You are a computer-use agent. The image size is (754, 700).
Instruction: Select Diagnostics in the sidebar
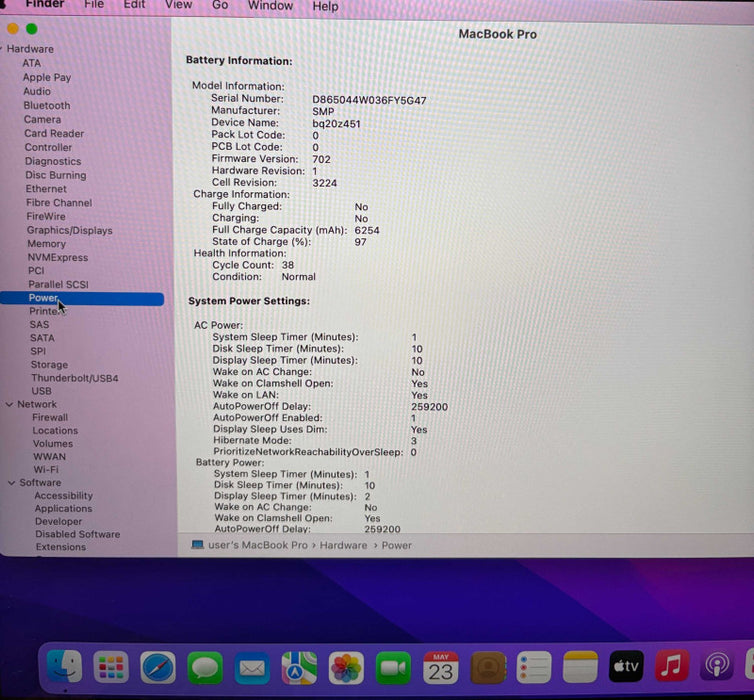tap(53, 161)
